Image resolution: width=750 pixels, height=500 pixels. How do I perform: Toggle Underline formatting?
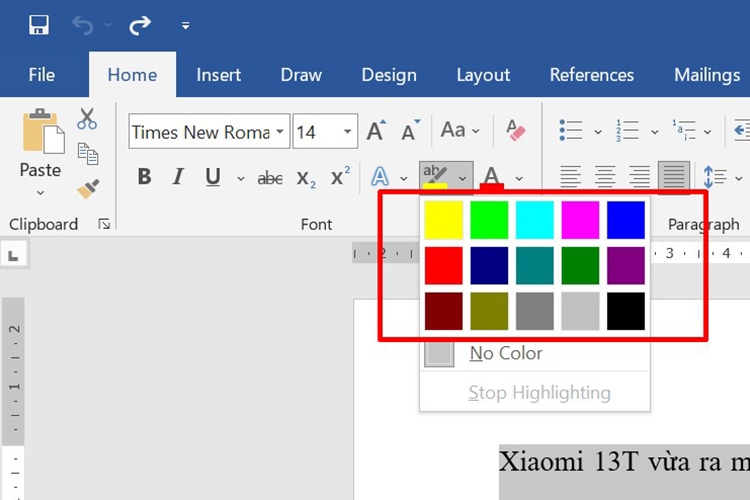click(213, 178)
